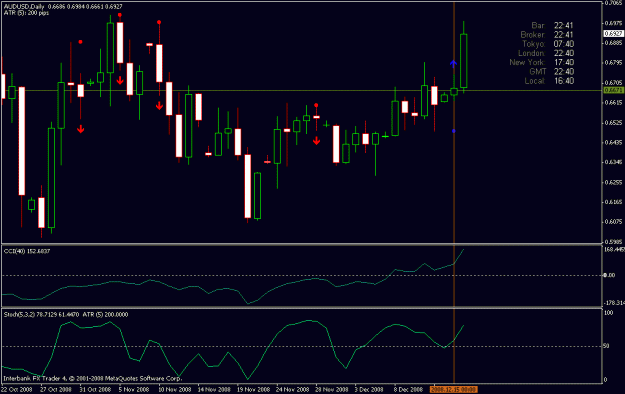Click the 8 Dec 2008 date label
625x394 pixels.
tap(408, 389)
